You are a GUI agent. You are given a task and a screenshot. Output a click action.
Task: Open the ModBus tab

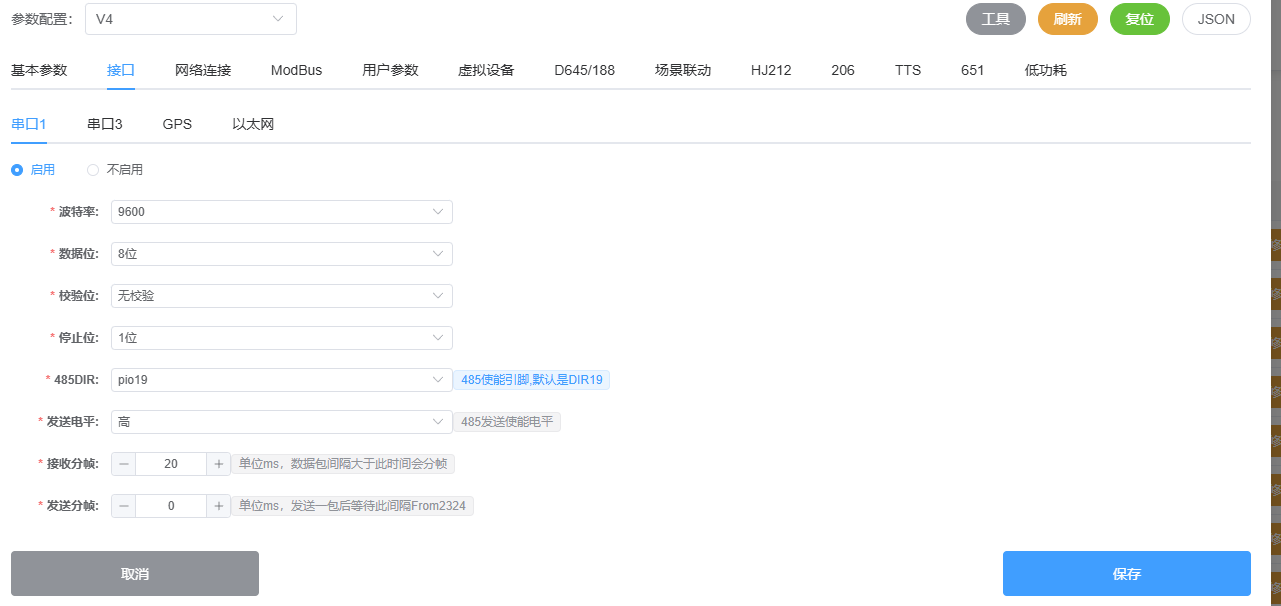[296, 70]
